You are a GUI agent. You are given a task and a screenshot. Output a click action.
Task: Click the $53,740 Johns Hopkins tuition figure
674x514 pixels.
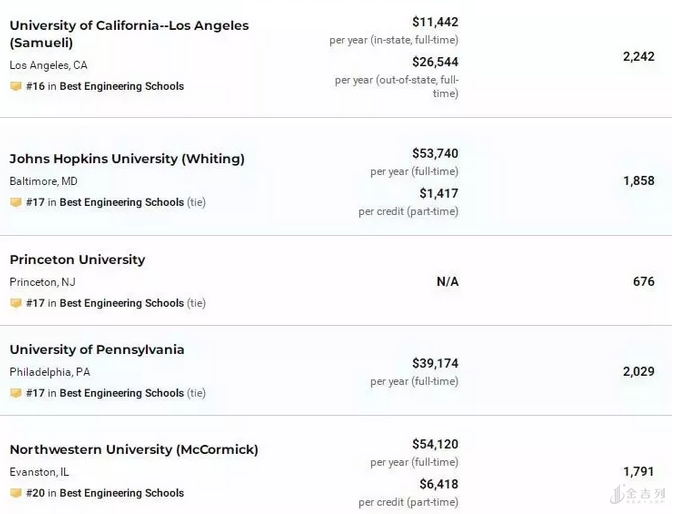tap(435, 154)
